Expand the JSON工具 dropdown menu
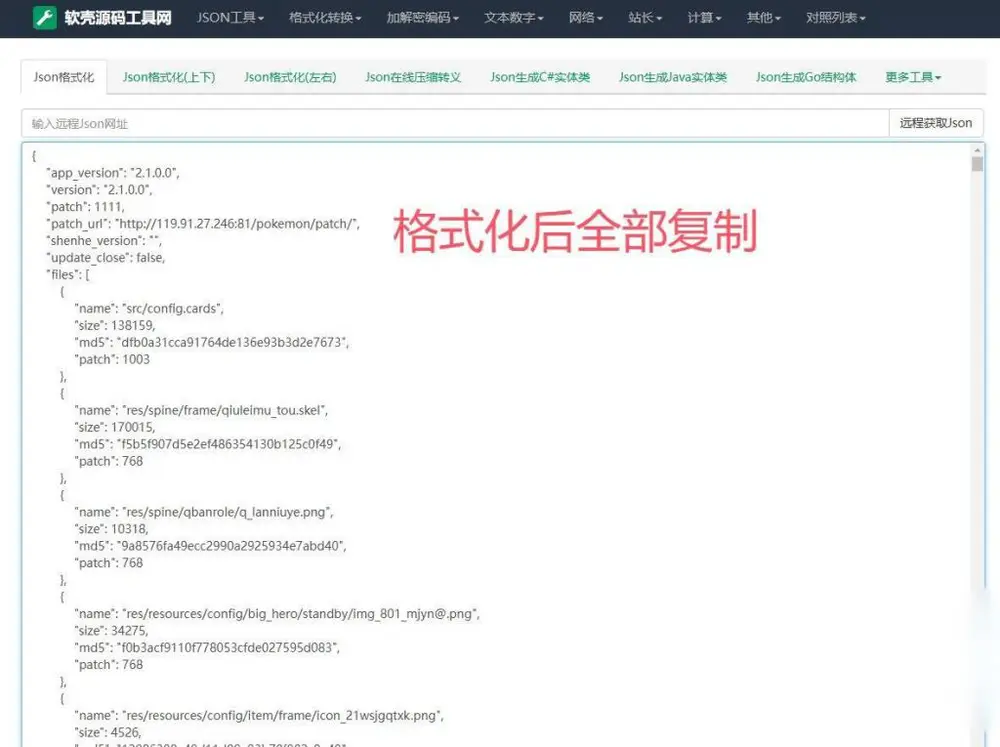The width and height of the screenshot is (1000, 747). [230, 18]
